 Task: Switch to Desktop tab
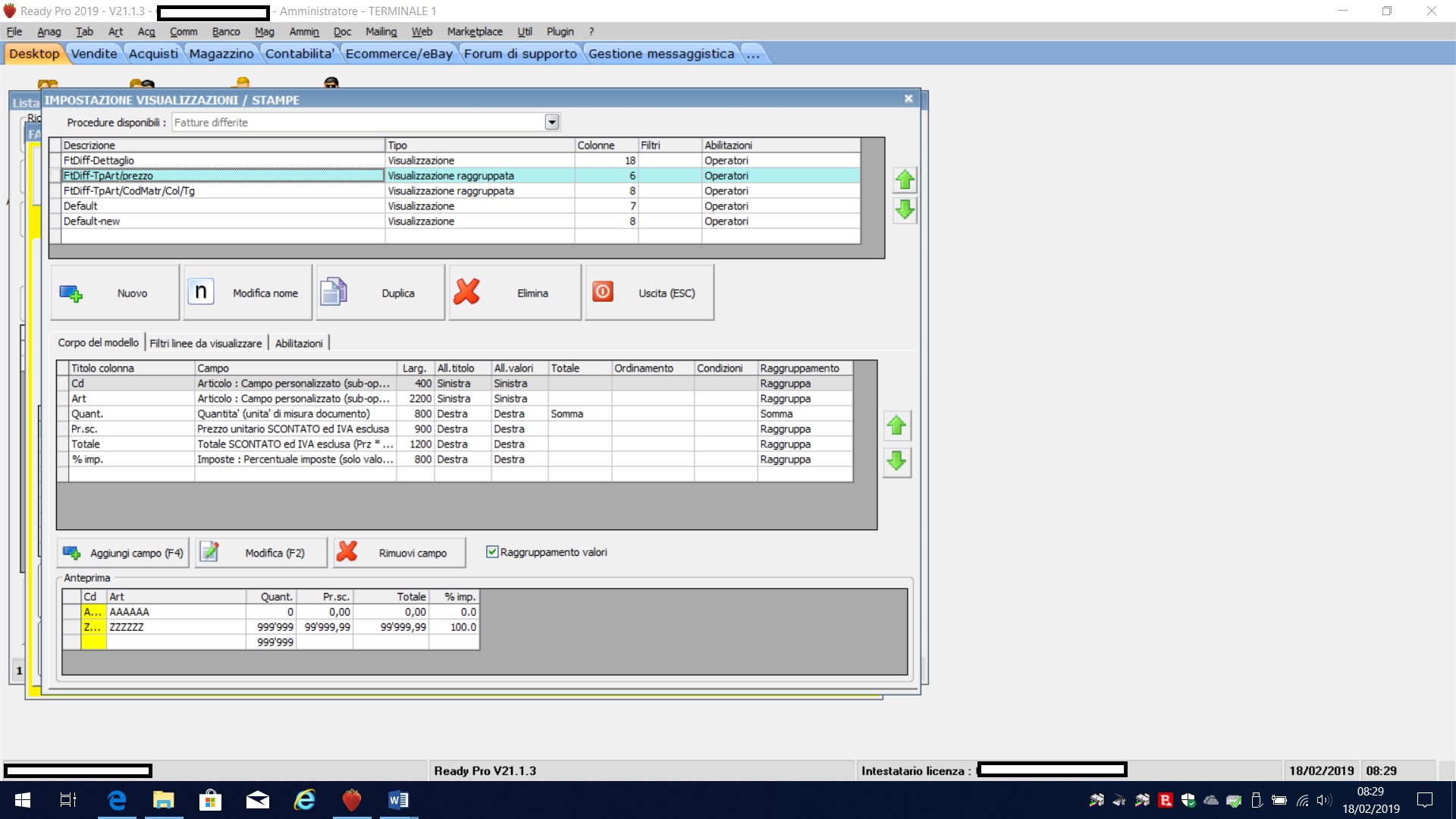click(x=34, y=54)
